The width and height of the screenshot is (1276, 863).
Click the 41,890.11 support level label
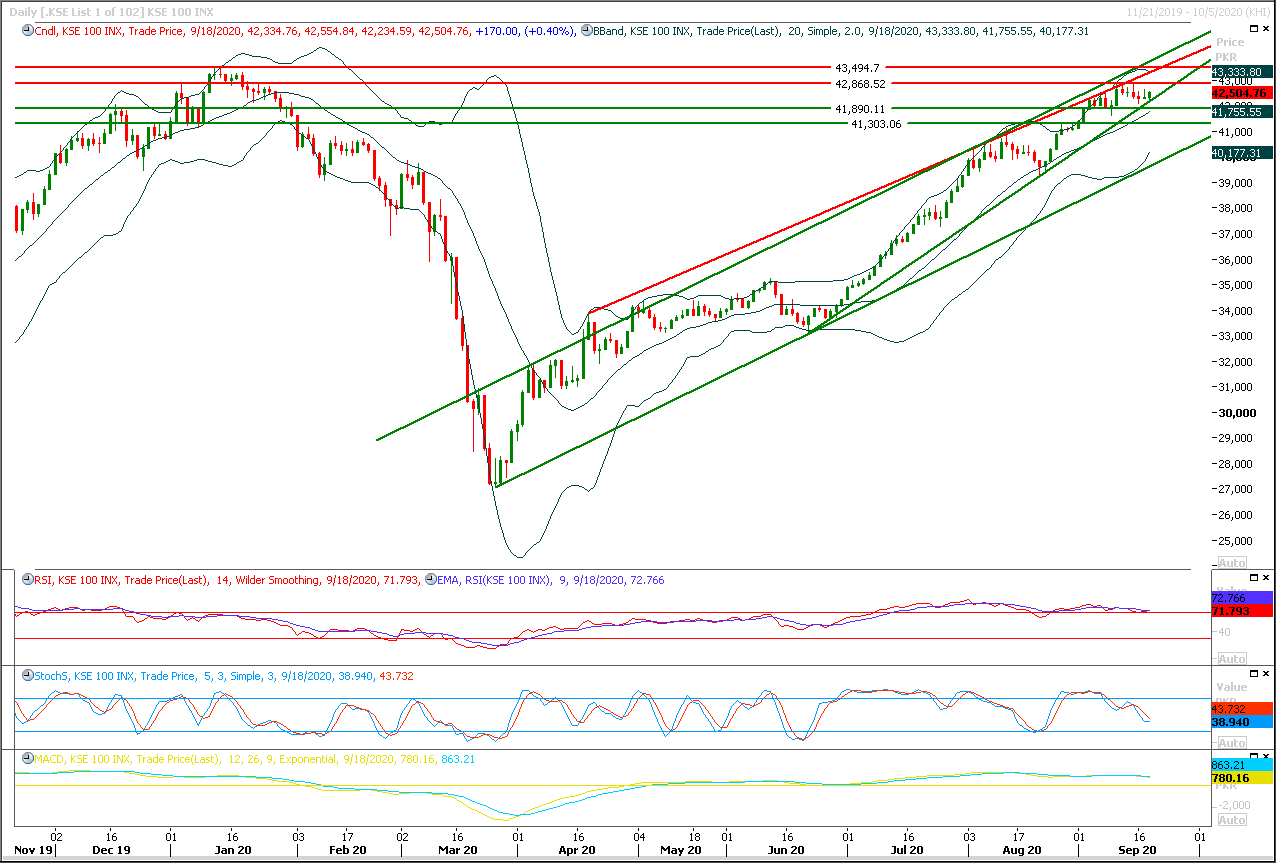point(861,108)
